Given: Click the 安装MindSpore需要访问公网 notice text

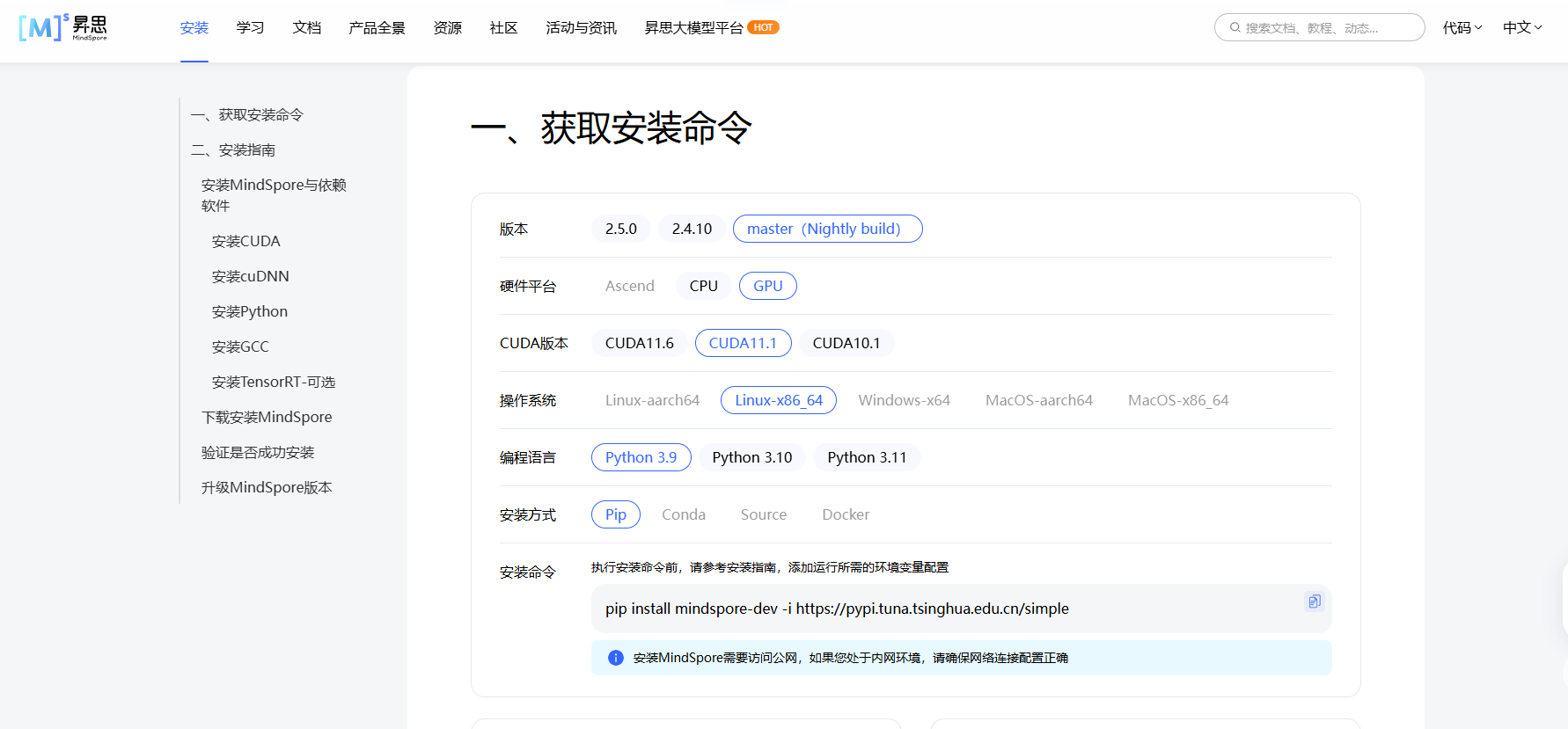Looking at the screenshot, I should [x=851, y=658].
